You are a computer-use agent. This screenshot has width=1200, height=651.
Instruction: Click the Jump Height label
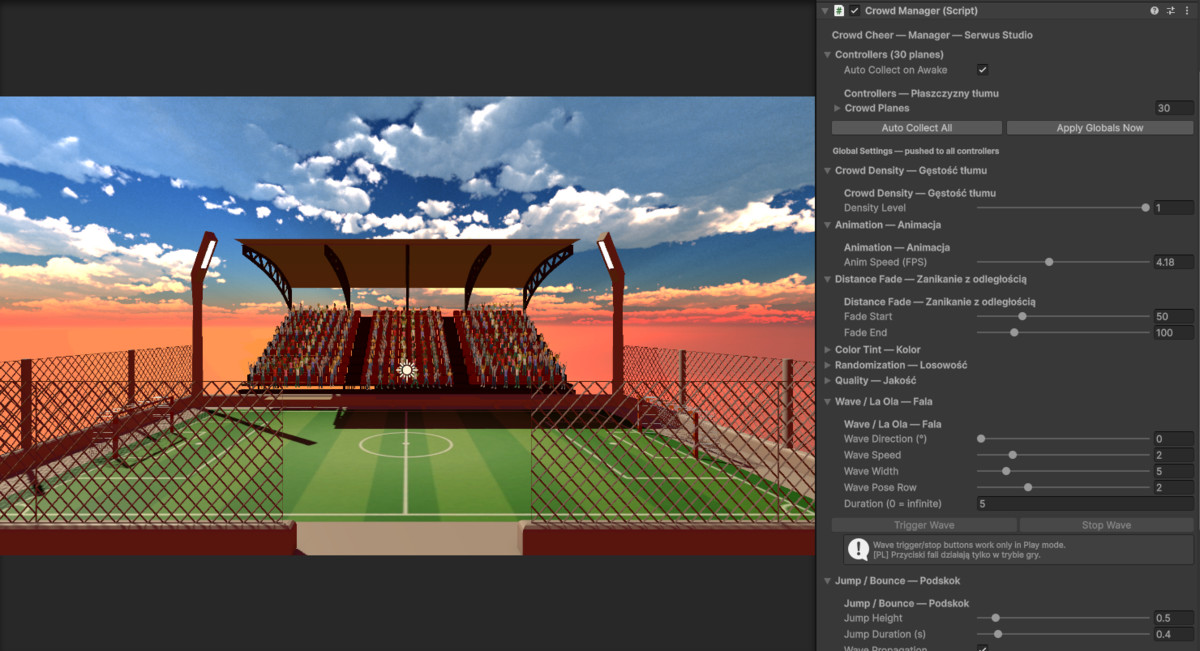click(x=873, y=618)
